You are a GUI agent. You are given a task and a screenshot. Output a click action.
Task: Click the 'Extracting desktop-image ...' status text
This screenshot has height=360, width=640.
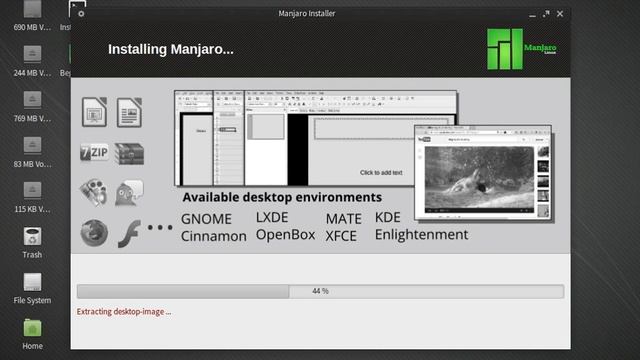124,312
